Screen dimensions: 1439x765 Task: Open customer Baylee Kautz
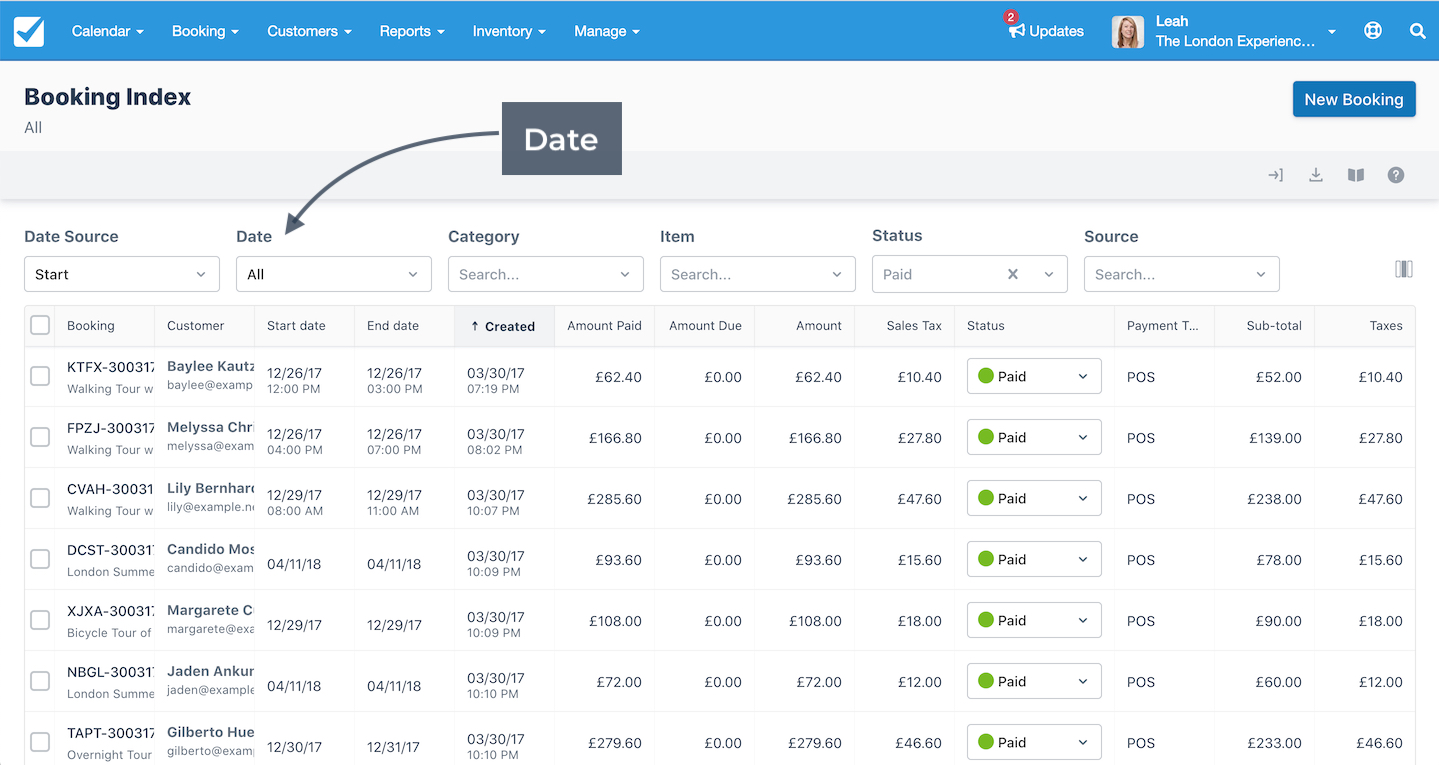(211, 367)
